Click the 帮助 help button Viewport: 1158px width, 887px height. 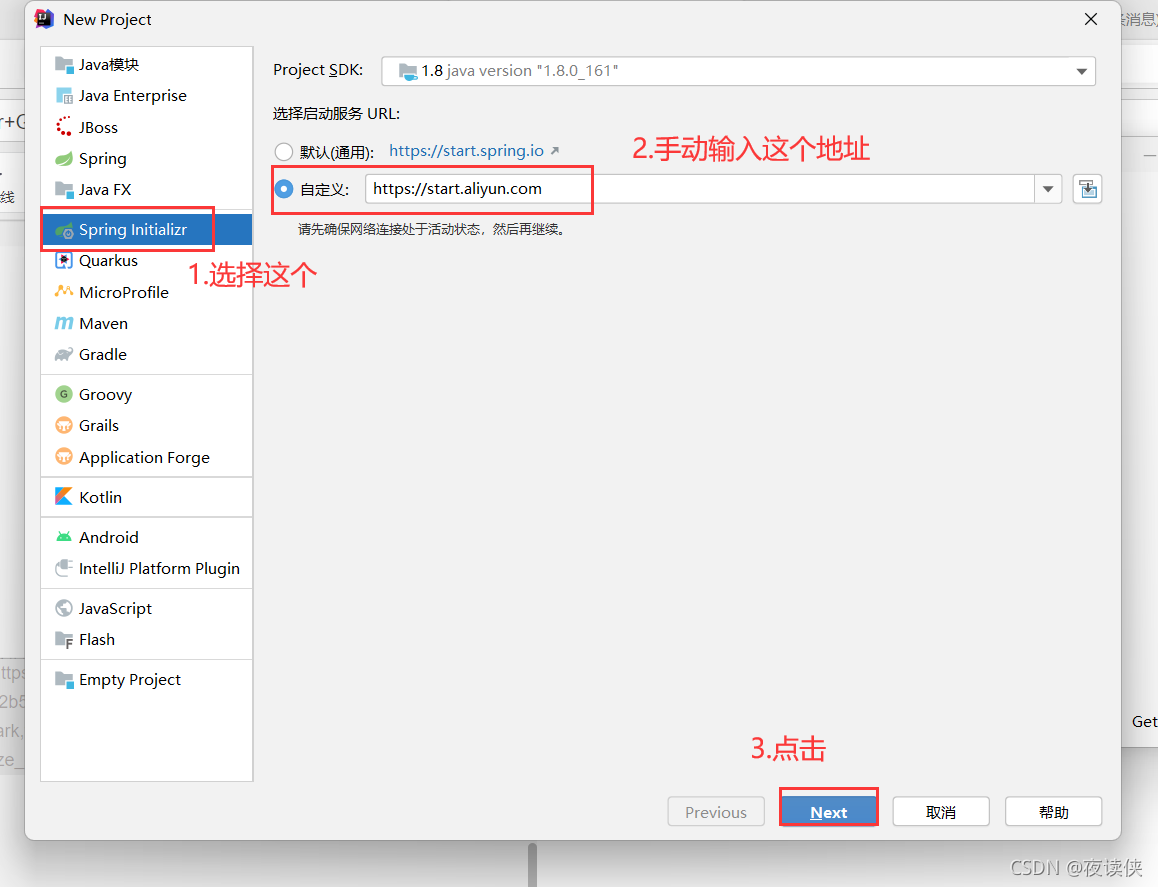point(1053,812)
